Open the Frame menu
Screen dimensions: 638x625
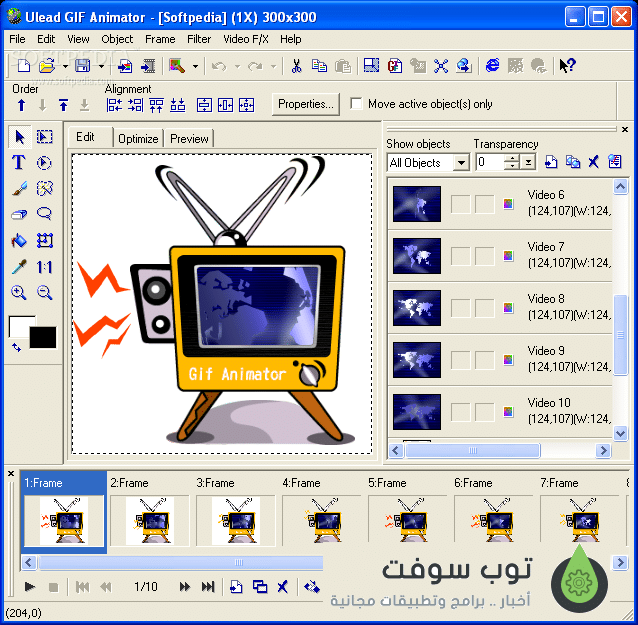click(x=160, y=39)
